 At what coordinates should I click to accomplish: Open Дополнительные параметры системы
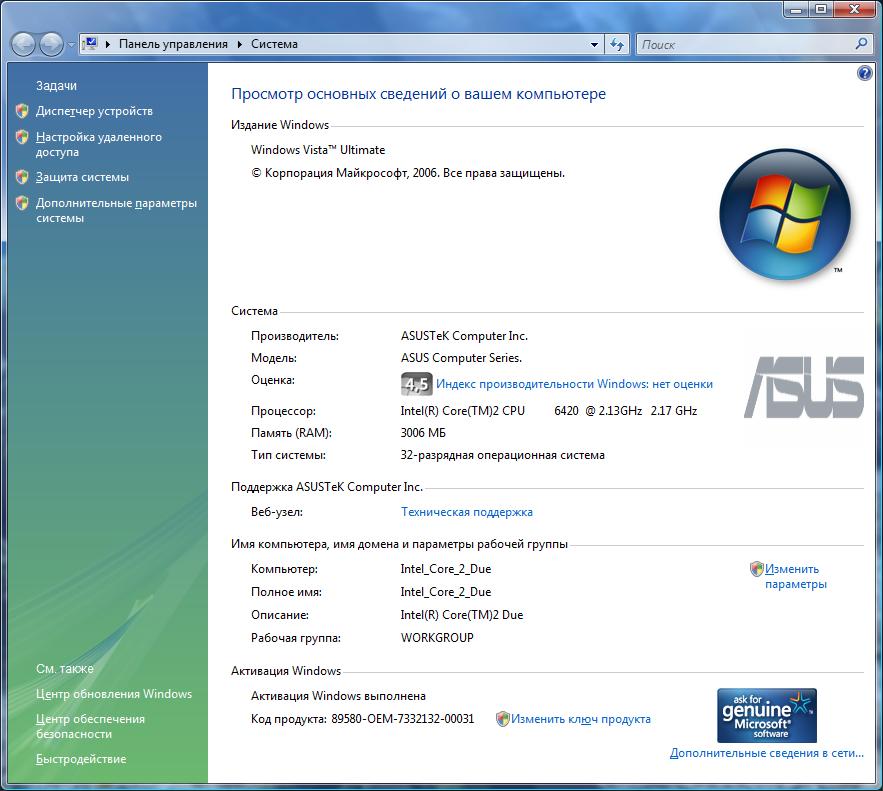coord(117,210)
